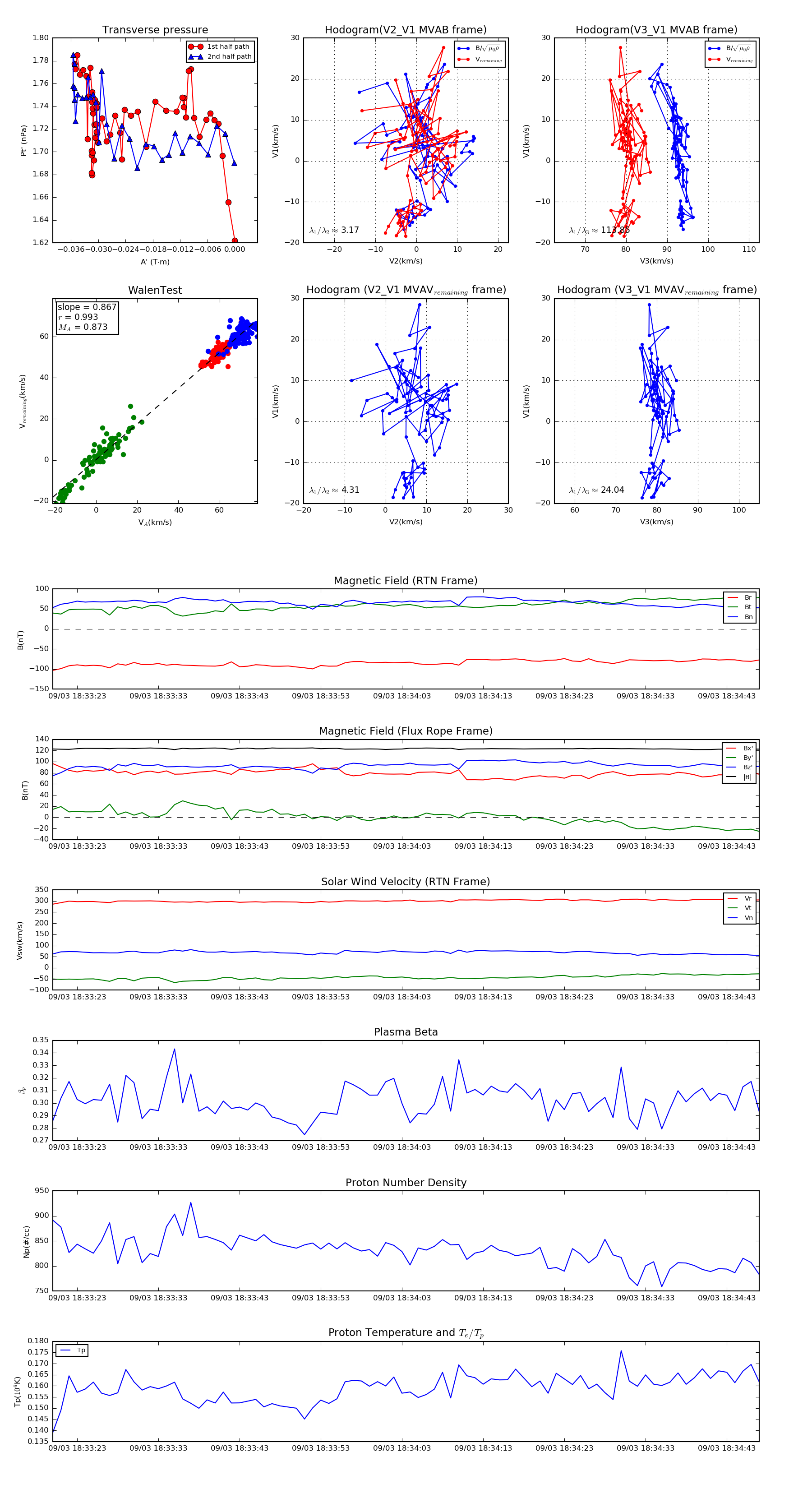Click the By' legend entry

[739, 758]
